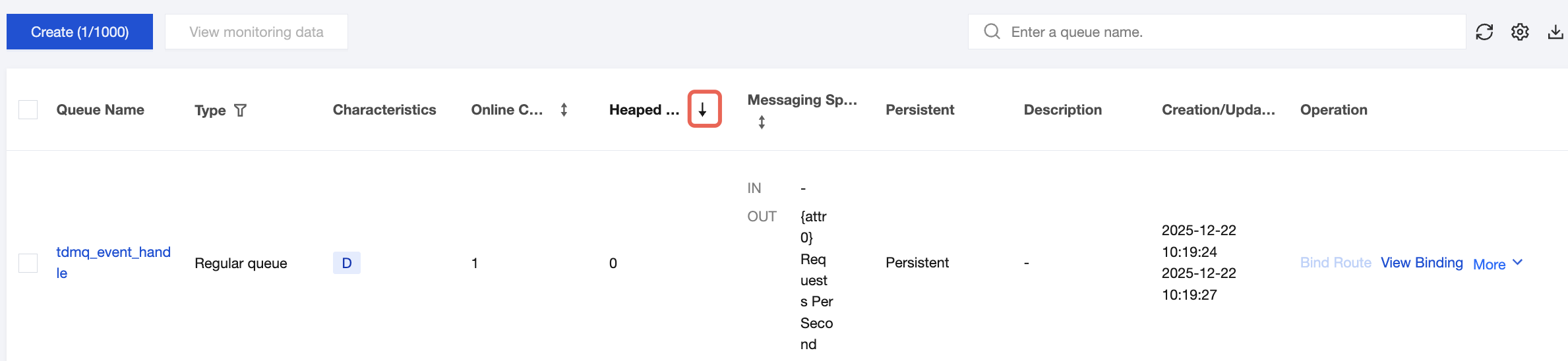Click the D characteristics badge
The image size is (1568, 361).
click(x=346, y=263)
